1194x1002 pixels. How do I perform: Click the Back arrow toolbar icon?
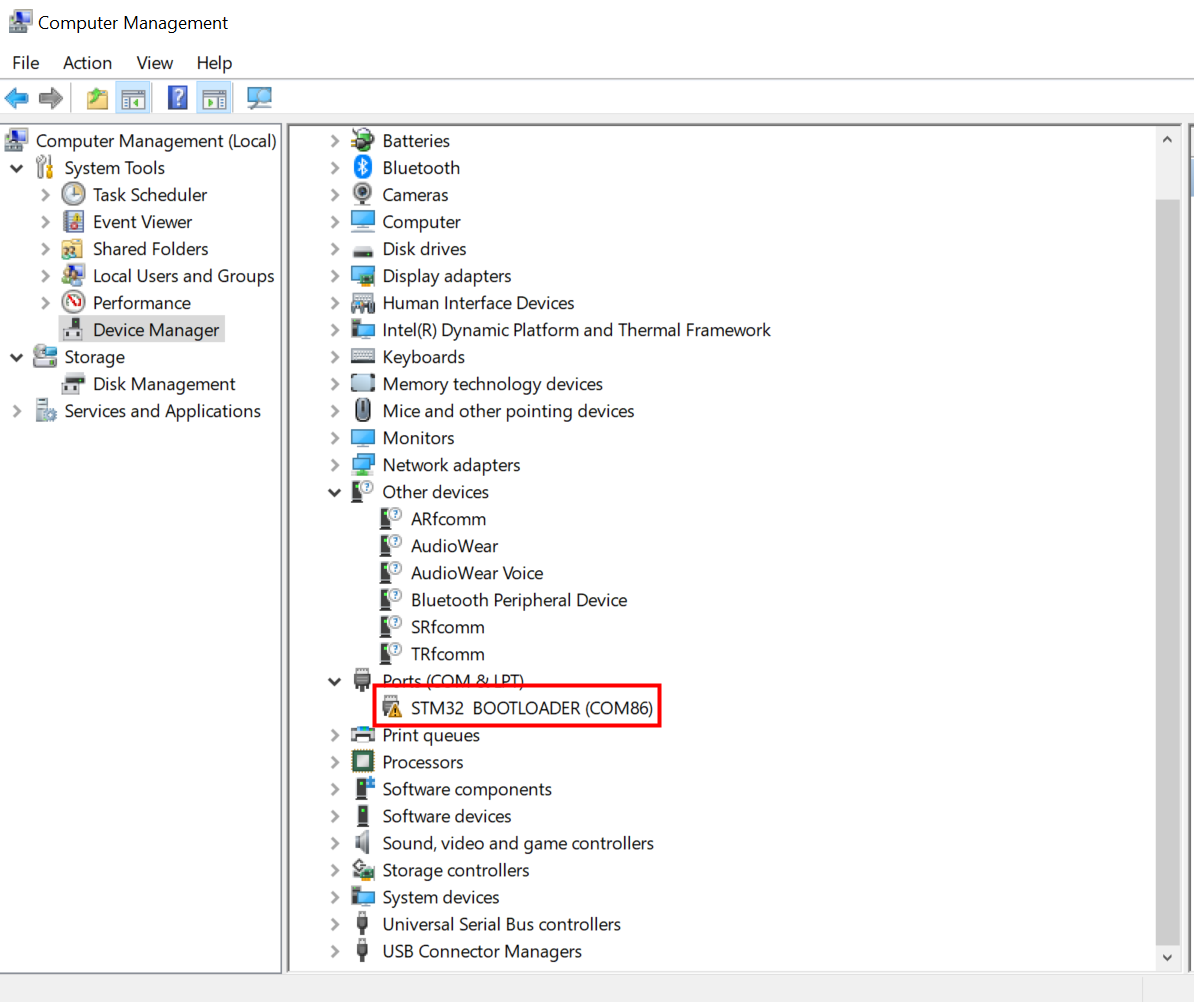click(x=17, y=98)
